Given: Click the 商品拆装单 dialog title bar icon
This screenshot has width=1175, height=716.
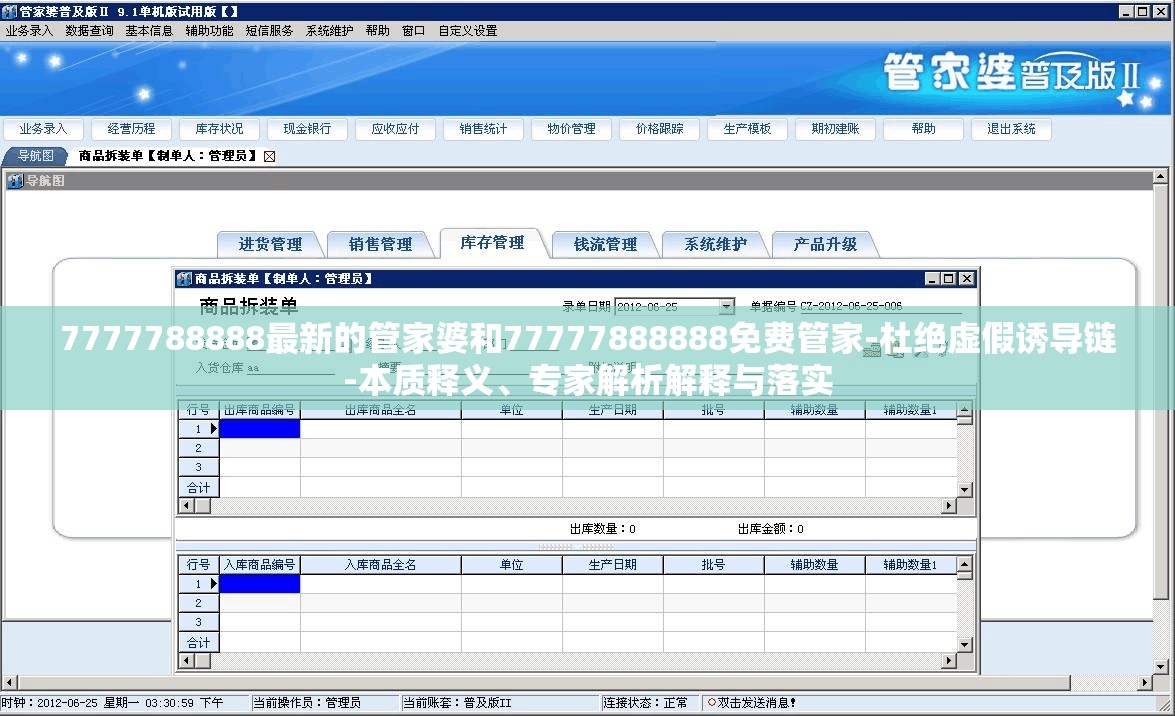Looking at the screenshot, I should tap(184, 279).
